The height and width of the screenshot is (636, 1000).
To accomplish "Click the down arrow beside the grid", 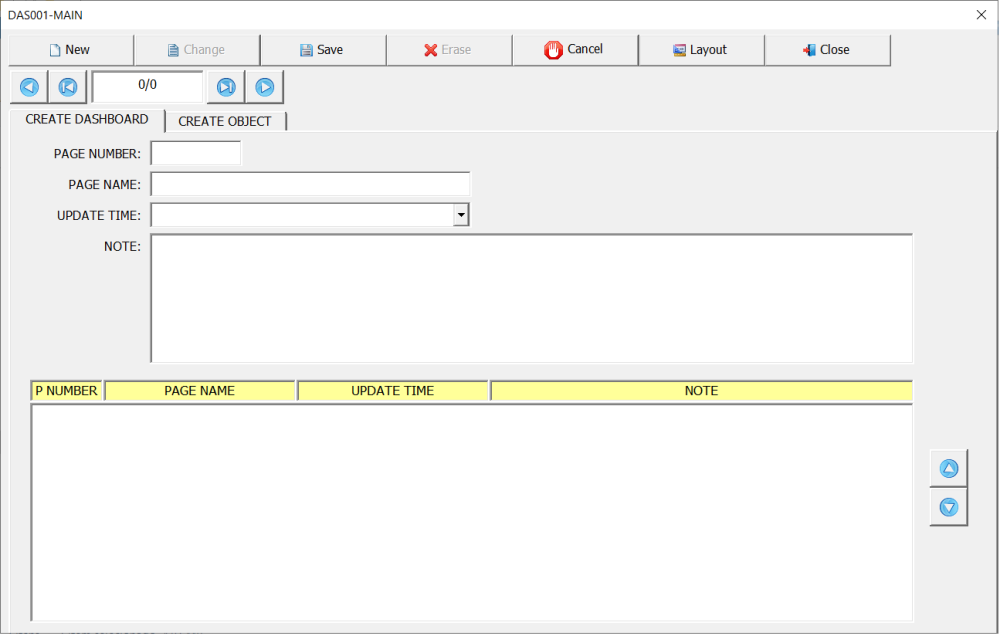I will [948, 507].
